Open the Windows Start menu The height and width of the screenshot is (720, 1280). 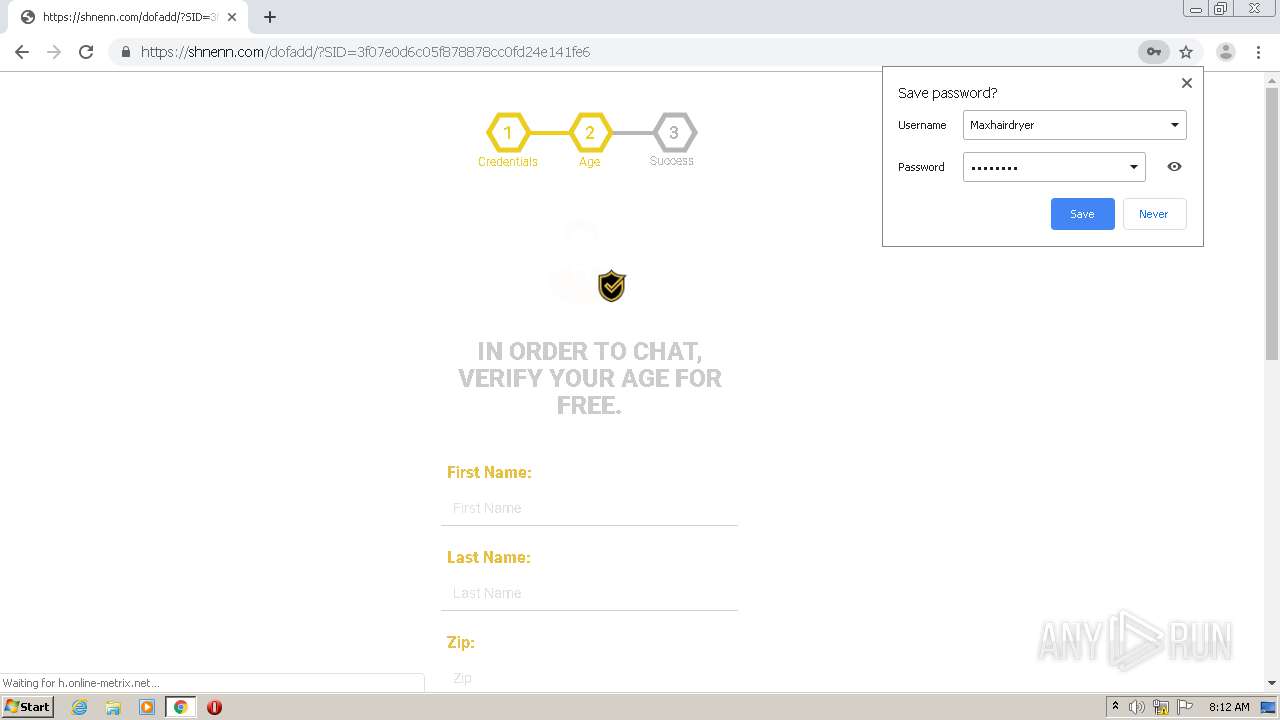tap(27, 707)
